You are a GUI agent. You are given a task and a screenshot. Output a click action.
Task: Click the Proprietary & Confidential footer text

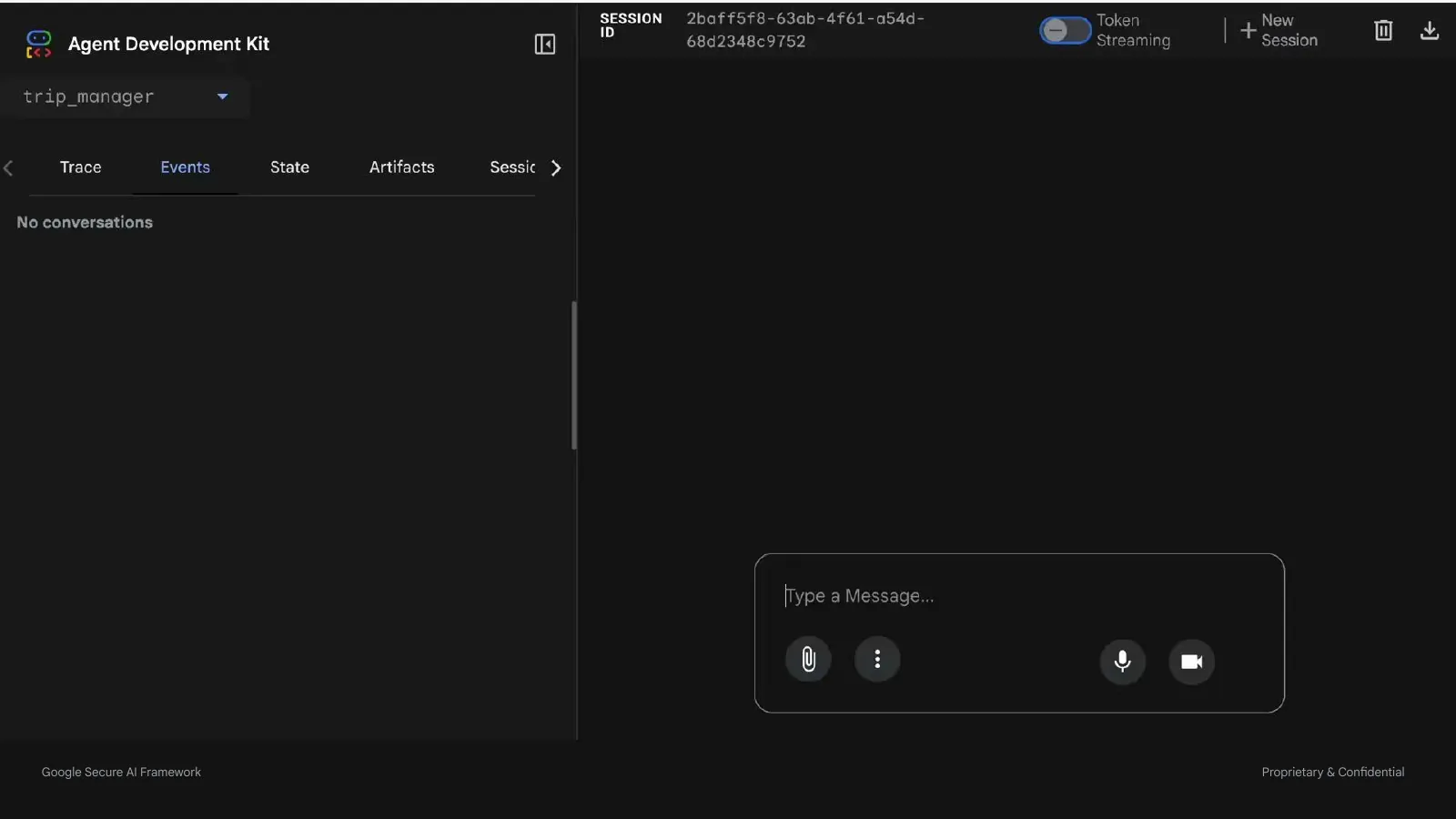click(x=1333, y=772)
